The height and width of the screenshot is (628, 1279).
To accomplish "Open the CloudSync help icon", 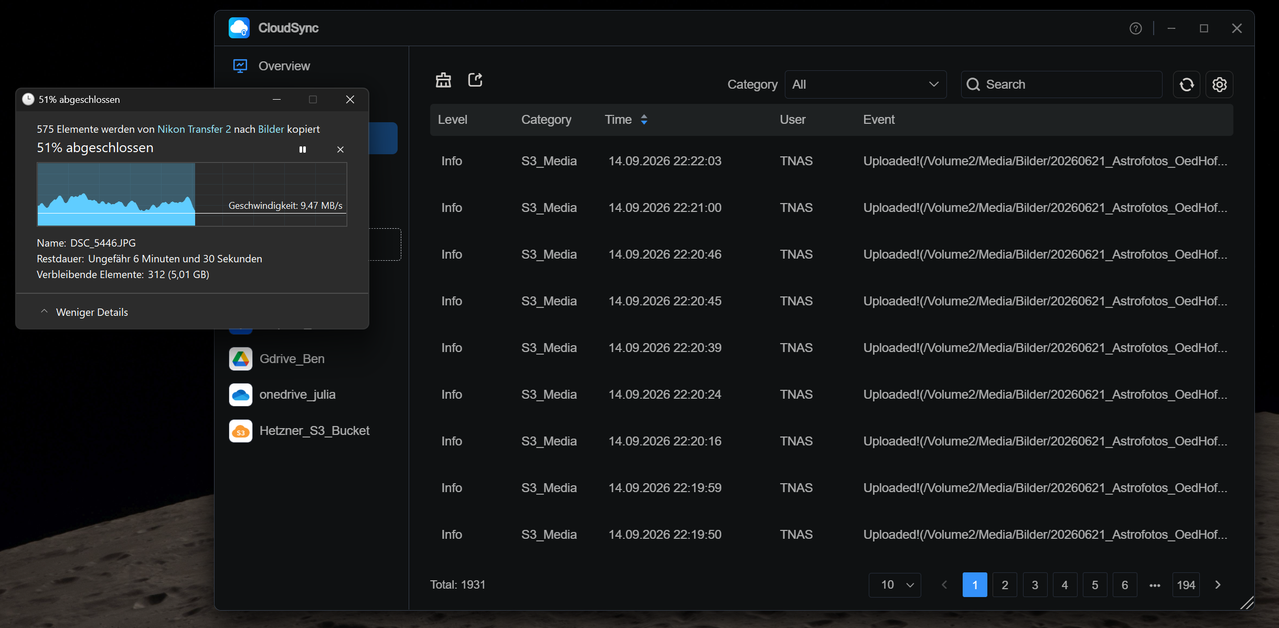I will point(1136,29).
